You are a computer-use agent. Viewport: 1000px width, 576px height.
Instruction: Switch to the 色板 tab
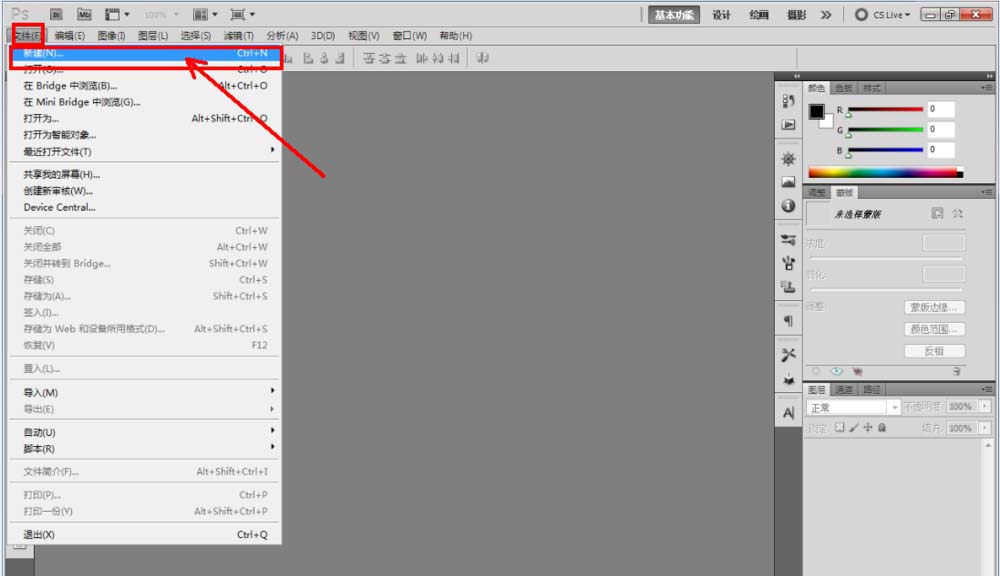pyautogui.click(x=844, y=88)
